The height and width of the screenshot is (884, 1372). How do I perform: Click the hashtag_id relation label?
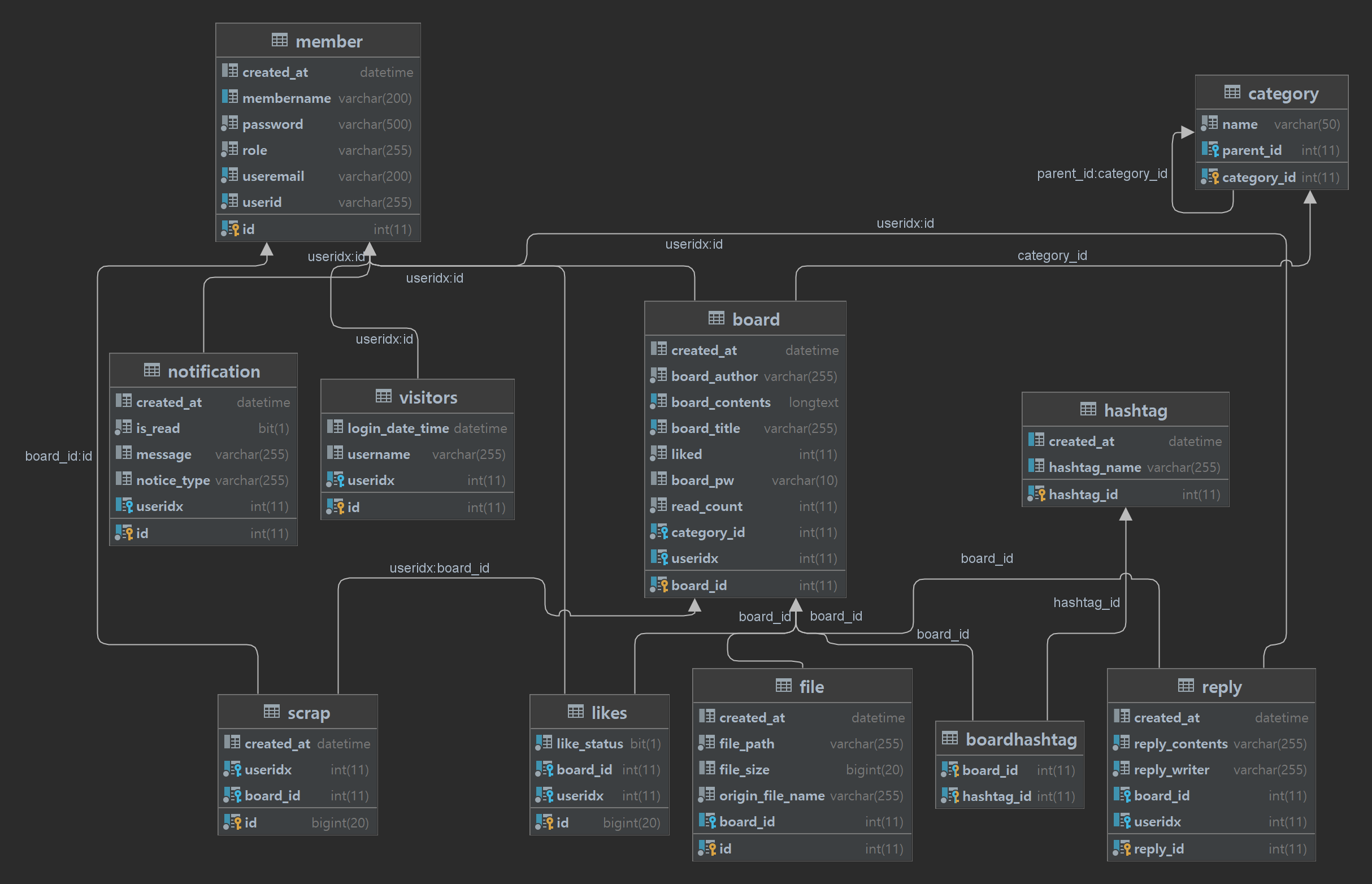tap(1086, 602)
